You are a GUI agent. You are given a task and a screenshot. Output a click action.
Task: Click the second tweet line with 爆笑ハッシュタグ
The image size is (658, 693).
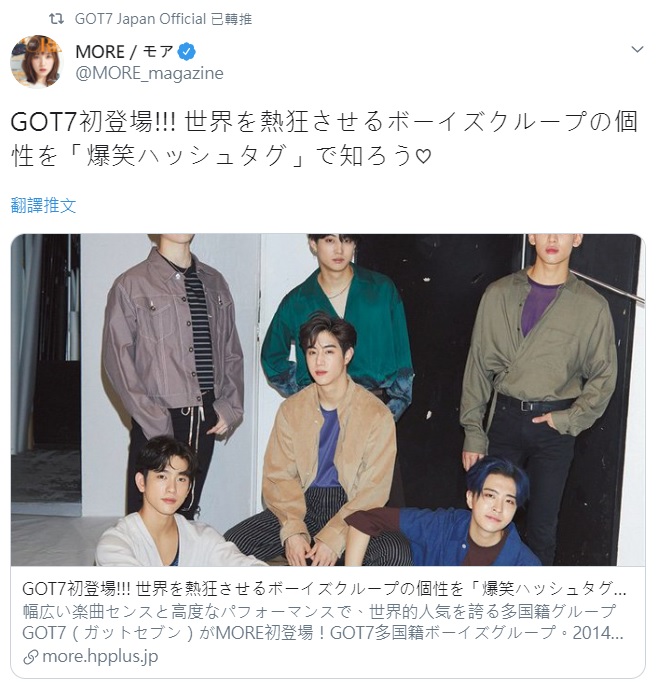tap(221, 156)
